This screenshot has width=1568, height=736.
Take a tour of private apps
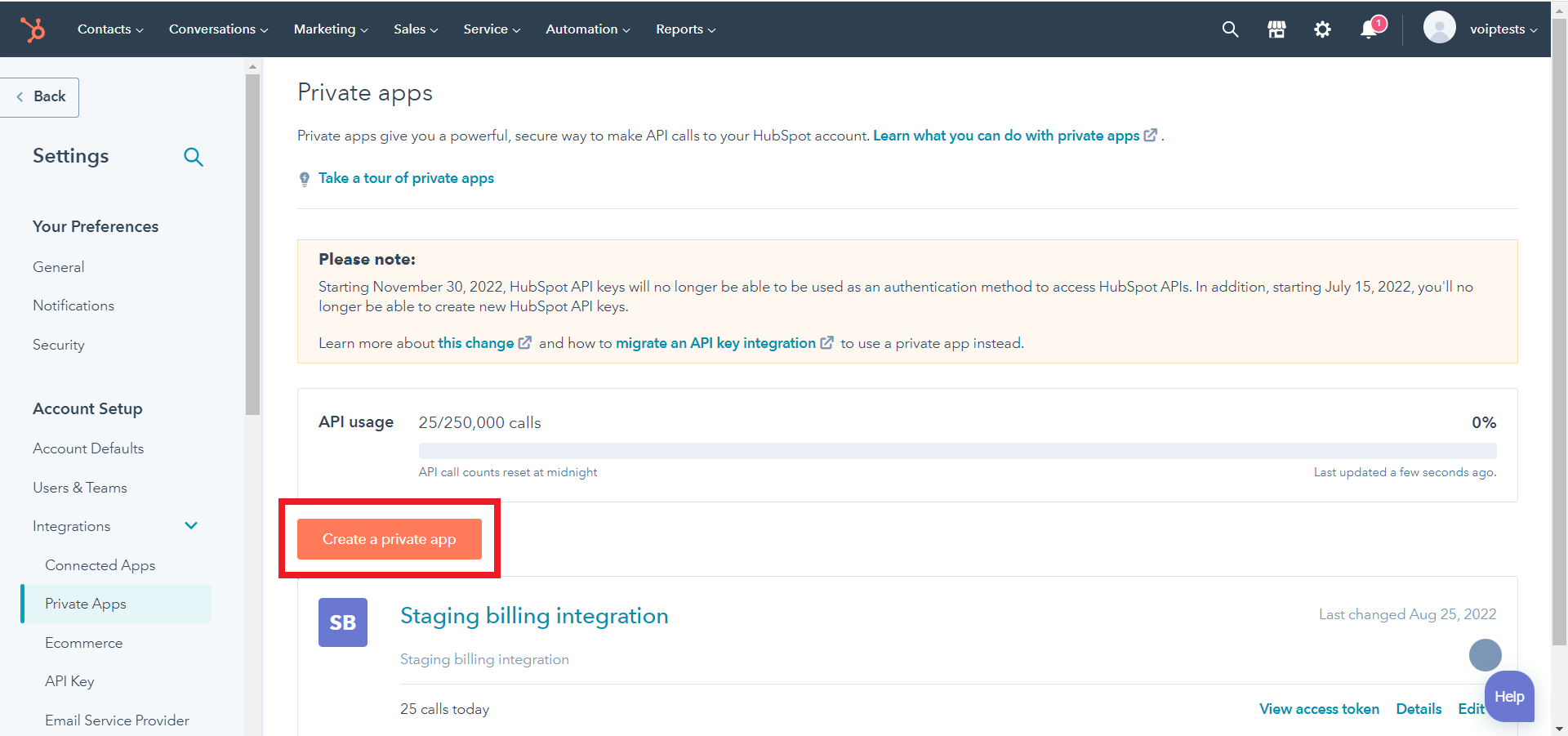coord(406,178)
